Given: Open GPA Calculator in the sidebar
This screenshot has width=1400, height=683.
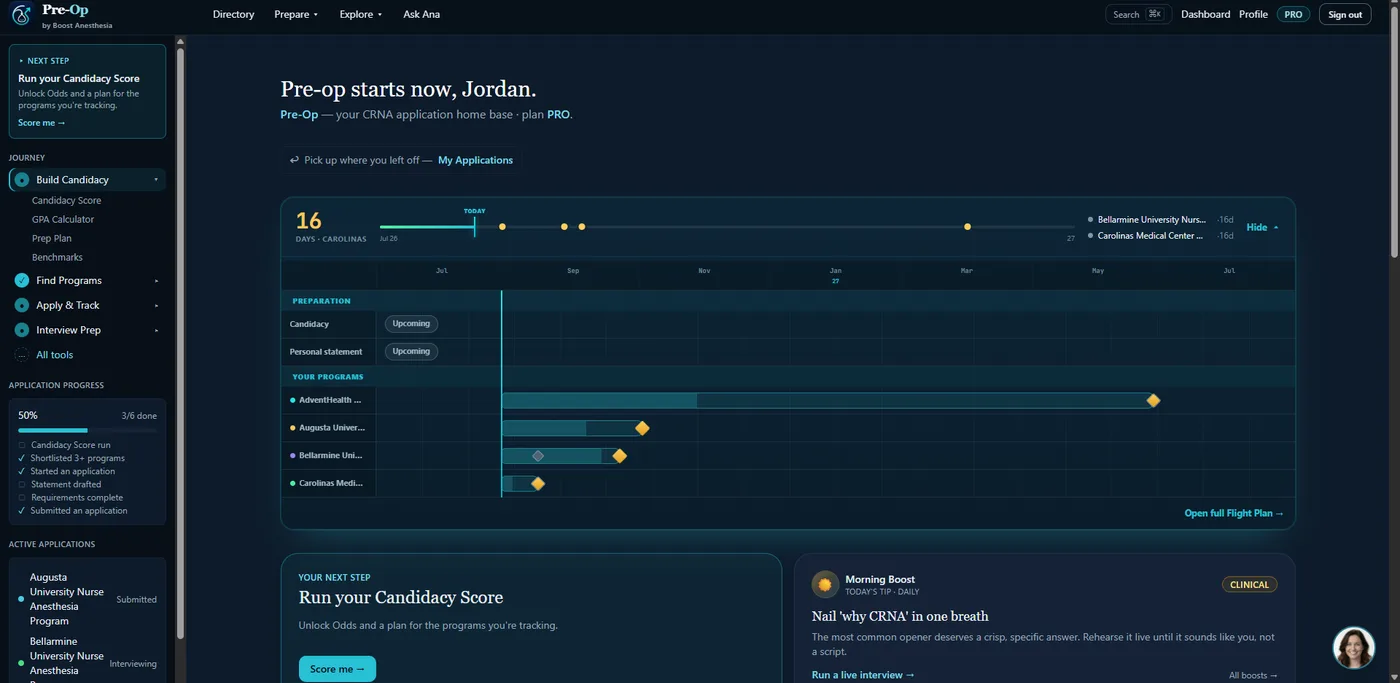Looking at the screenshot, I should coord(63,219).
